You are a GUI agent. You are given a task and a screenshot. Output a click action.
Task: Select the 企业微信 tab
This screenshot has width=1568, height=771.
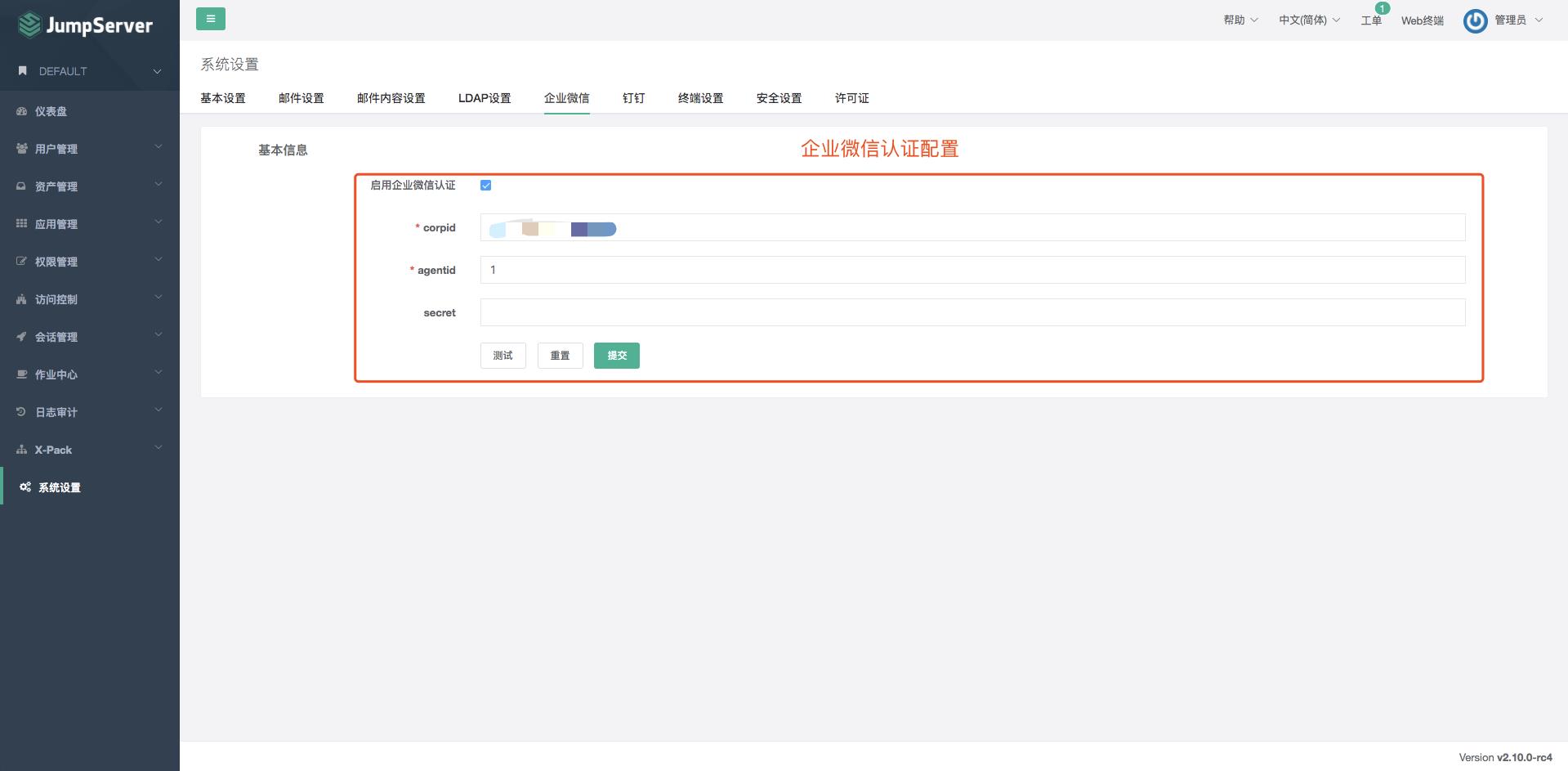pyautogui.click(x=567, y=98)
